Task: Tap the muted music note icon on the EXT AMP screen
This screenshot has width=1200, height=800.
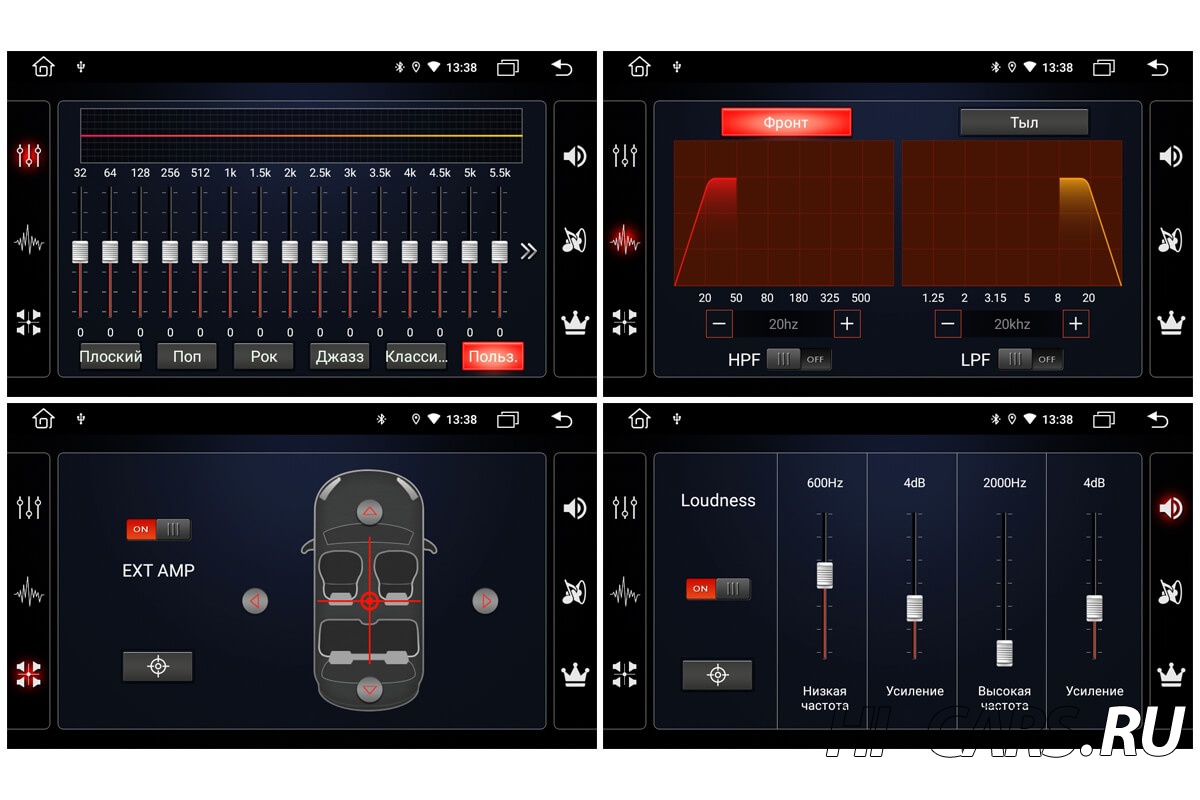Action: click(x=574, y=592)
